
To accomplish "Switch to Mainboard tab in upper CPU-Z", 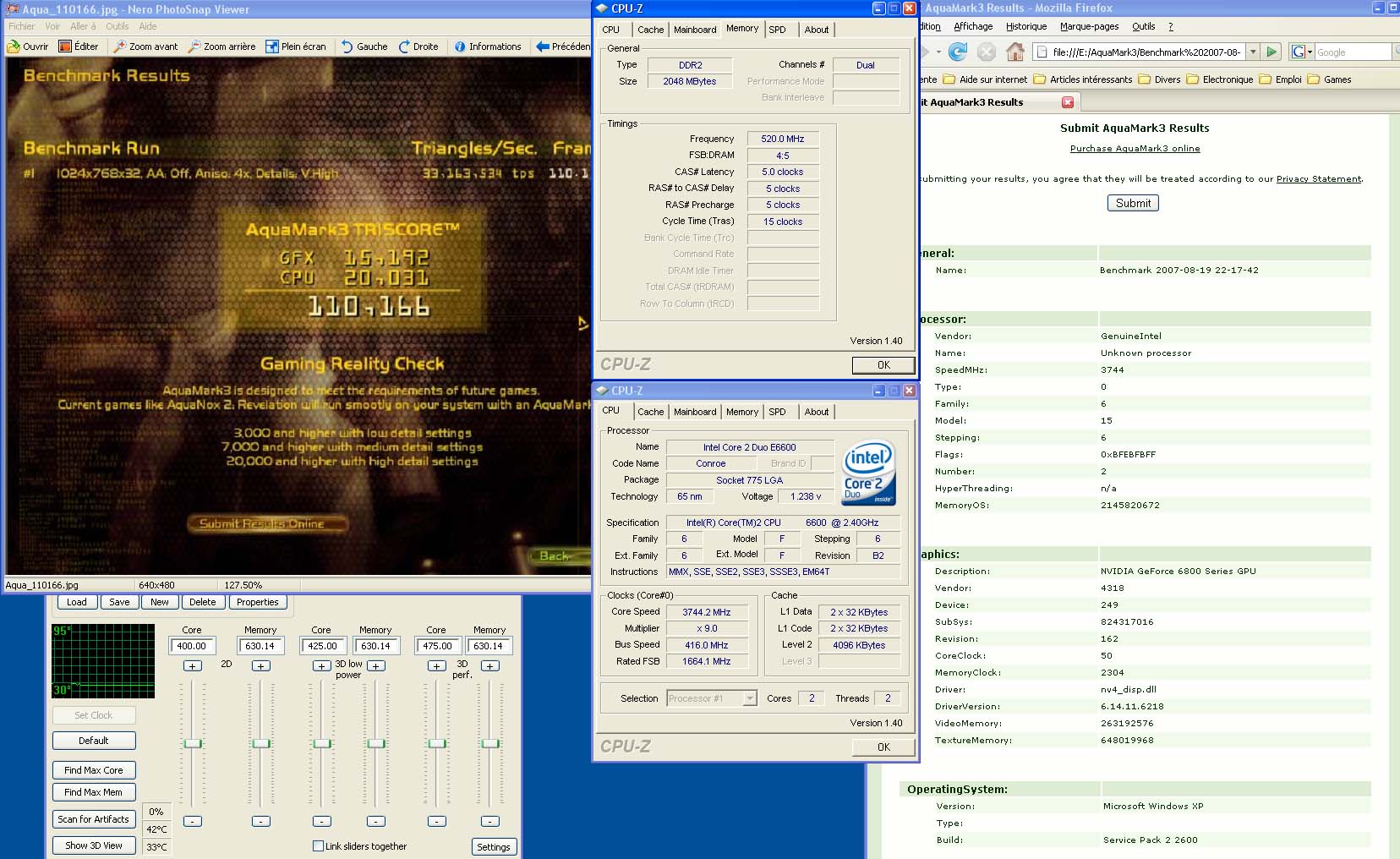I will [695, 30].
